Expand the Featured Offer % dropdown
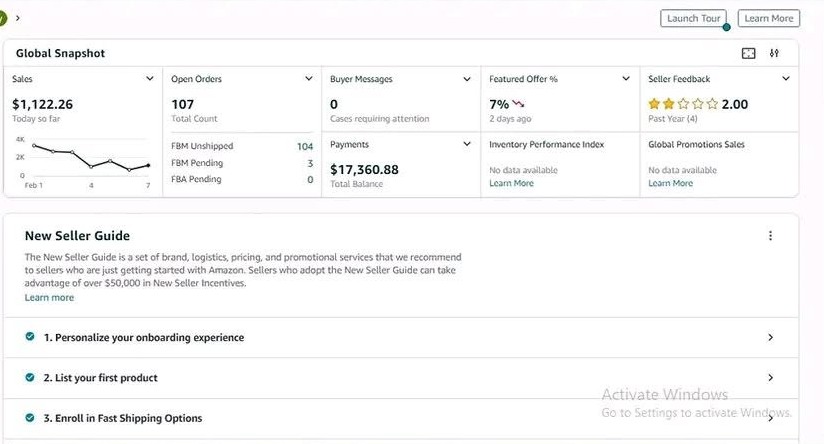This screenshot has height=444, width=824. [626, 78]
